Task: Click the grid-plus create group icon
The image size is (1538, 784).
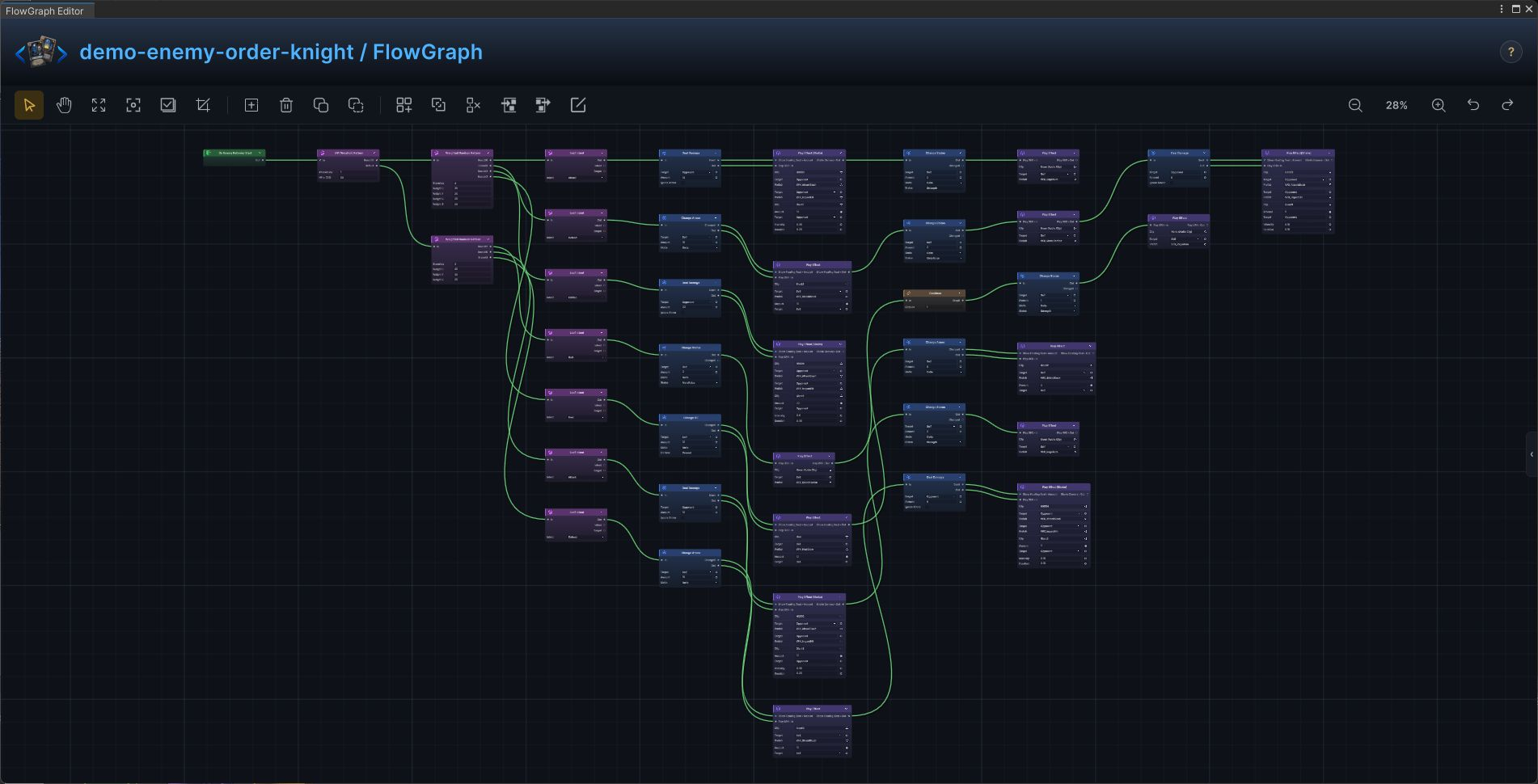Action: [x=404, y=105]
